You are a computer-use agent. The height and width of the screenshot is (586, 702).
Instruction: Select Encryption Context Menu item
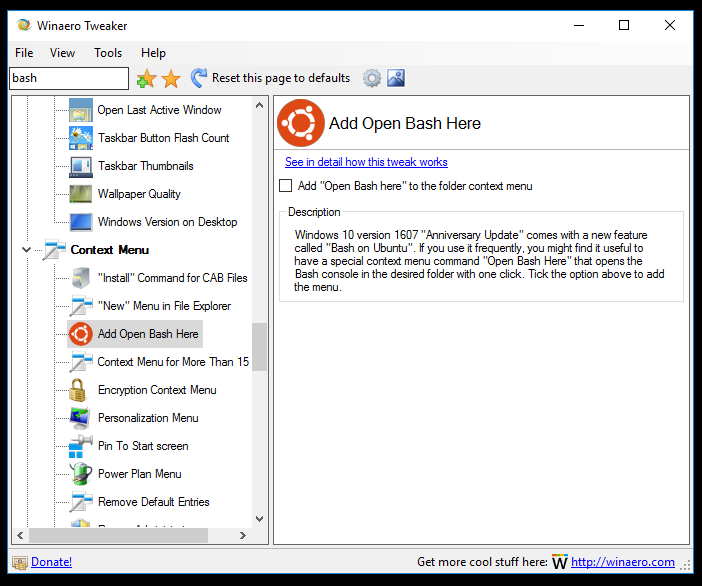(x=157, y=390)
